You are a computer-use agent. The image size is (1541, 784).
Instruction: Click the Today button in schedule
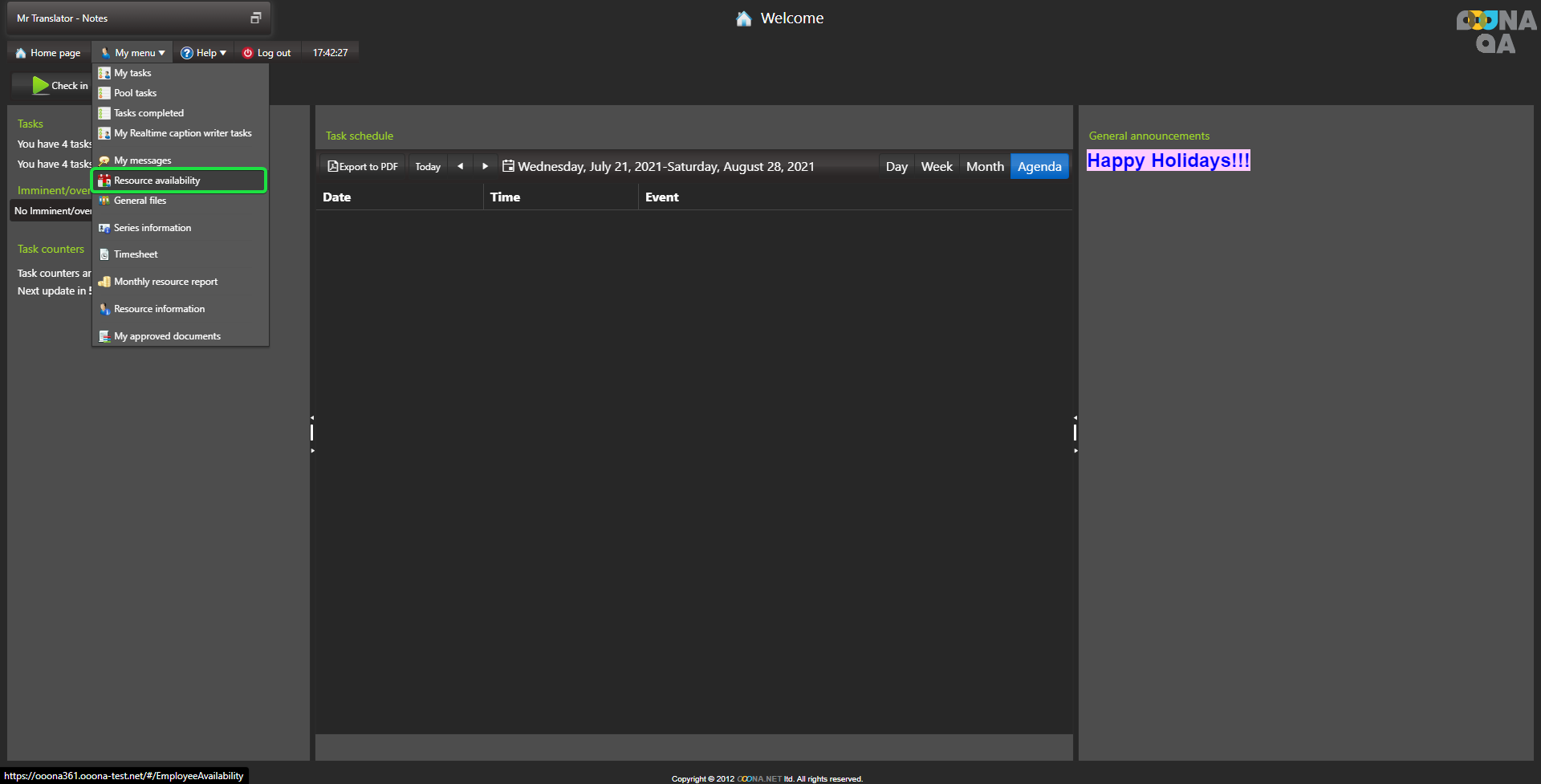tap(428, 166)
